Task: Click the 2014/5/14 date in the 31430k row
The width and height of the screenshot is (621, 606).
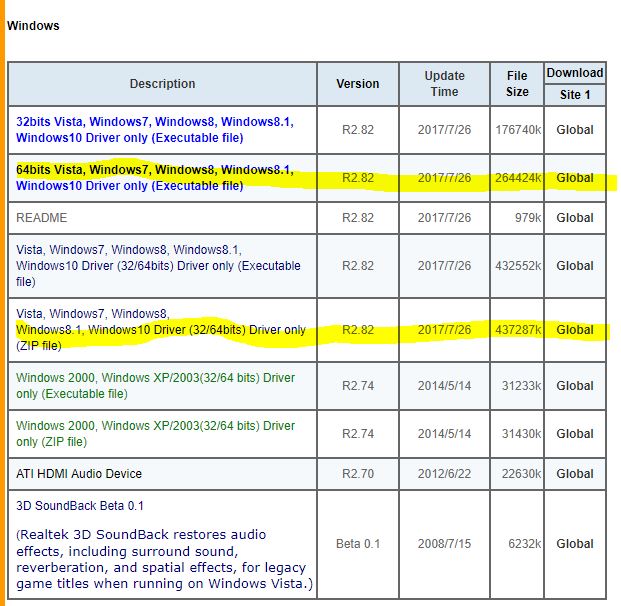Action: point(444,433)
